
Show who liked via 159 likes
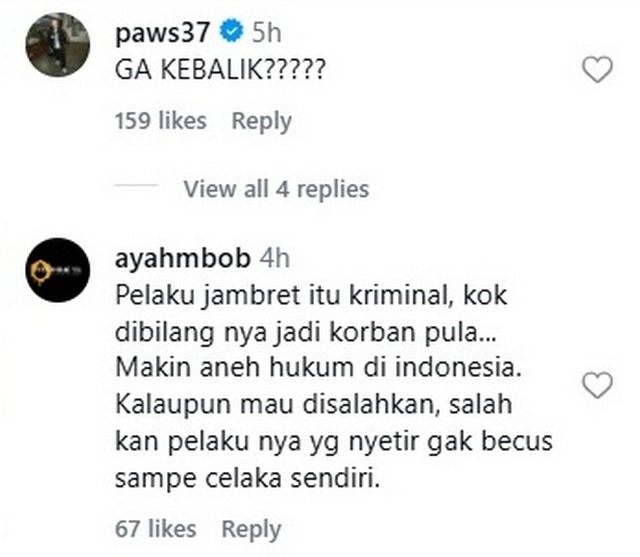(161, 121)
